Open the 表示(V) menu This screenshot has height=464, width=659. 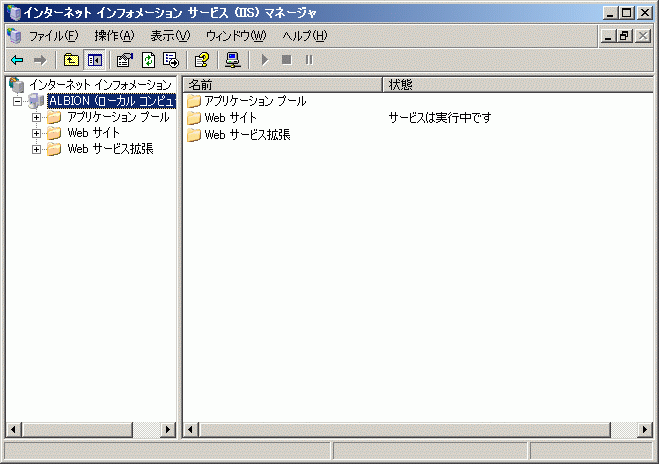(x=170, y=36)
